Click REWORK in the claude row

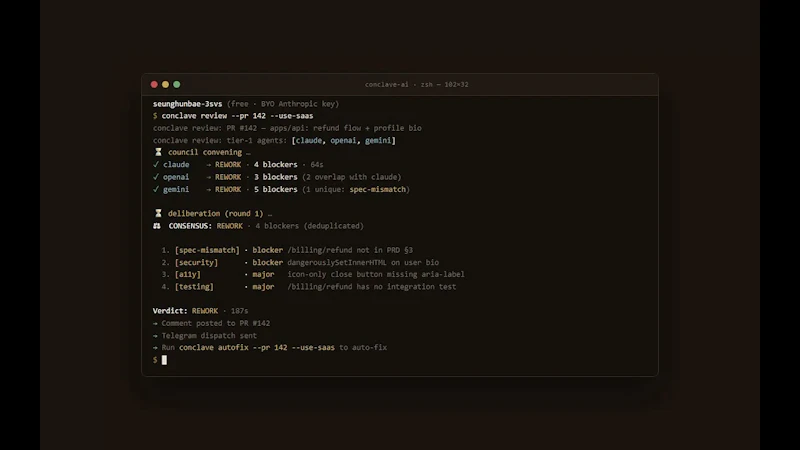tap(228, 164)
